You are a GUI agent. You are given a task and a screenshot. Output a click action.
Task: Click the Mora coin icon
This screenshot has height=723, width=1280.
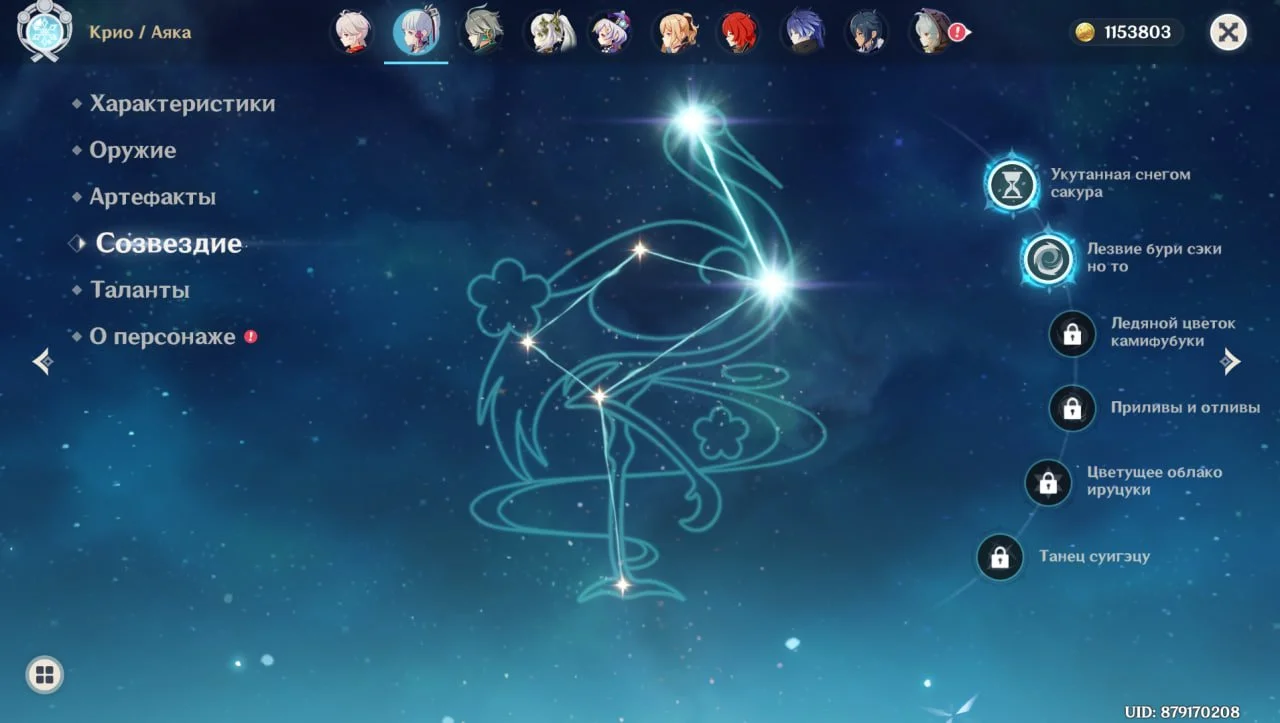tap(1084, 32)
